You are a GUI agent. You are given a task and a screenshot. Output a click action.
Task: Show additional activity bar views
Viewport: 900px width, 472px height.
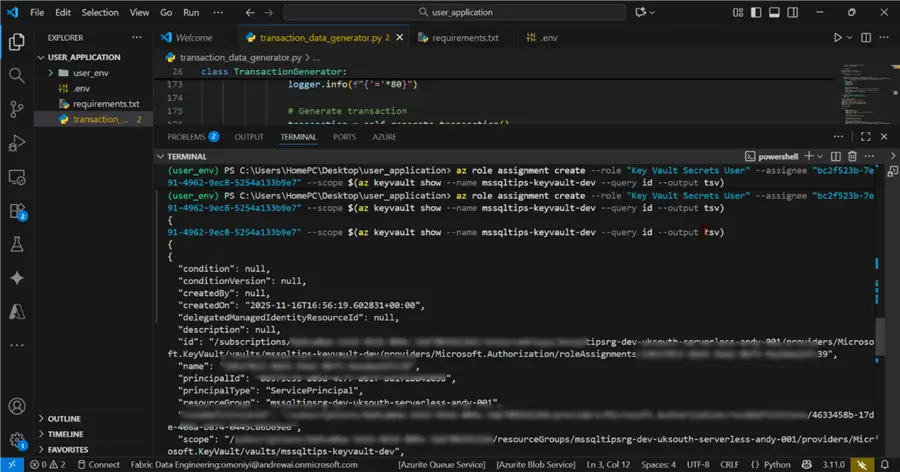(17, 345)
